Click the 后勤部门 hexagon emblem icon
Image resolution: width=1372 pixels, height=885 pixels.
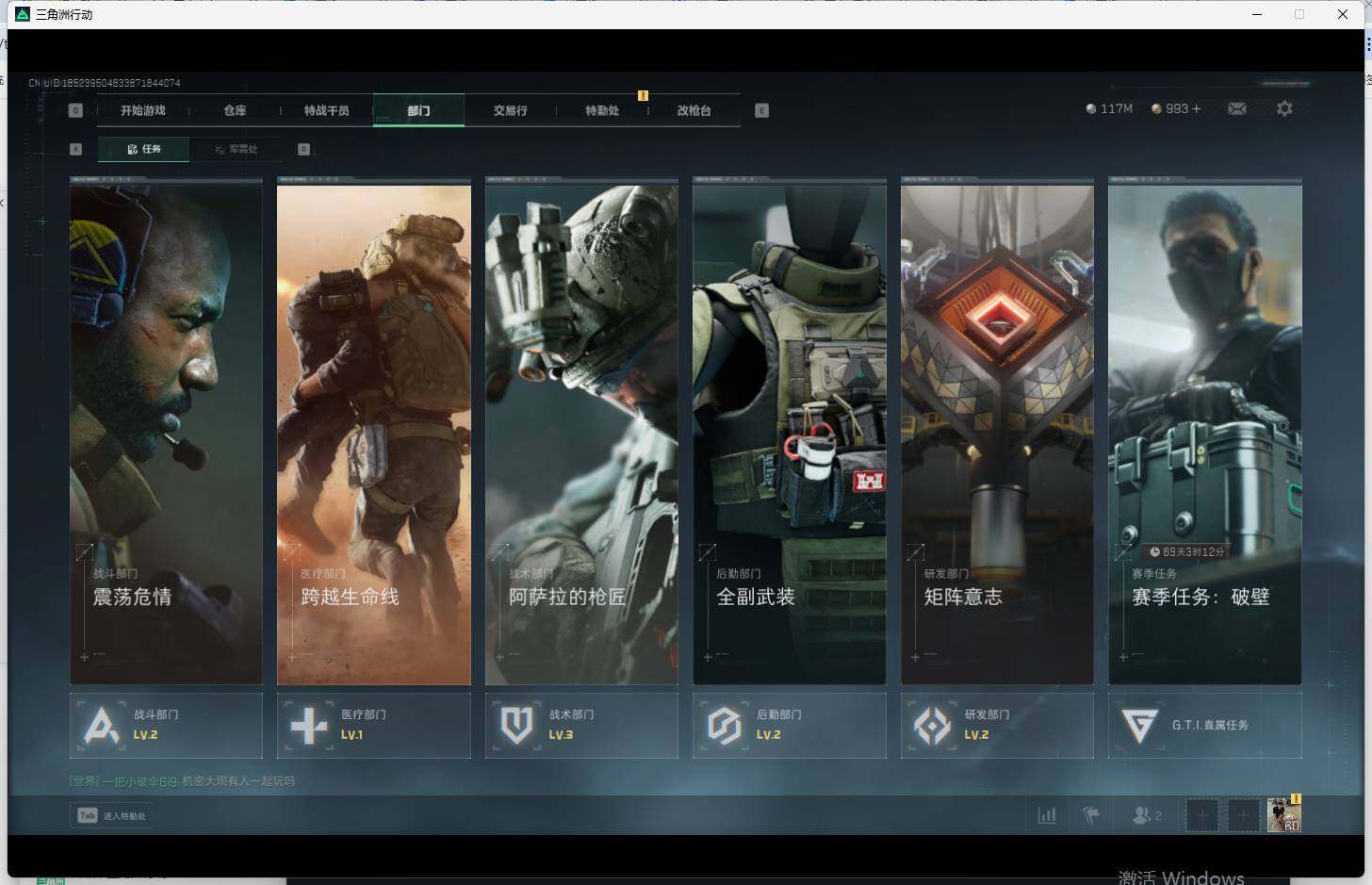724,726
